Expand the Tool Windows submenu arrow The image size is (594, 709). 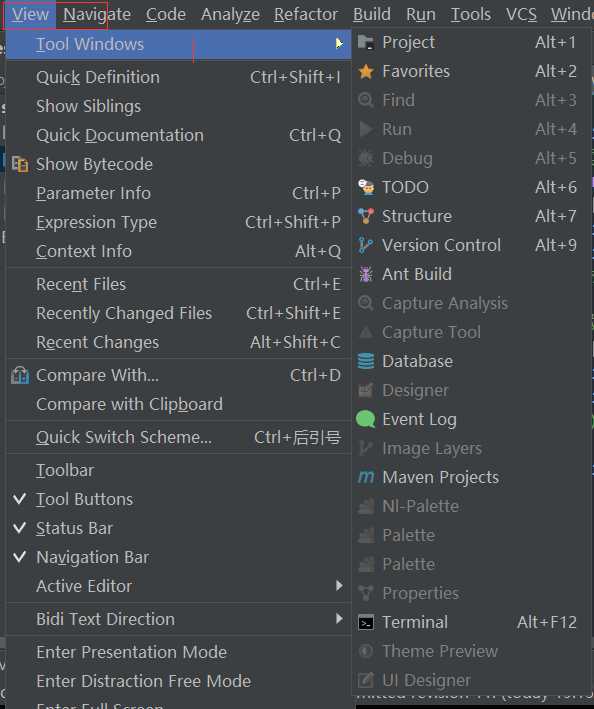coord(339,43)
